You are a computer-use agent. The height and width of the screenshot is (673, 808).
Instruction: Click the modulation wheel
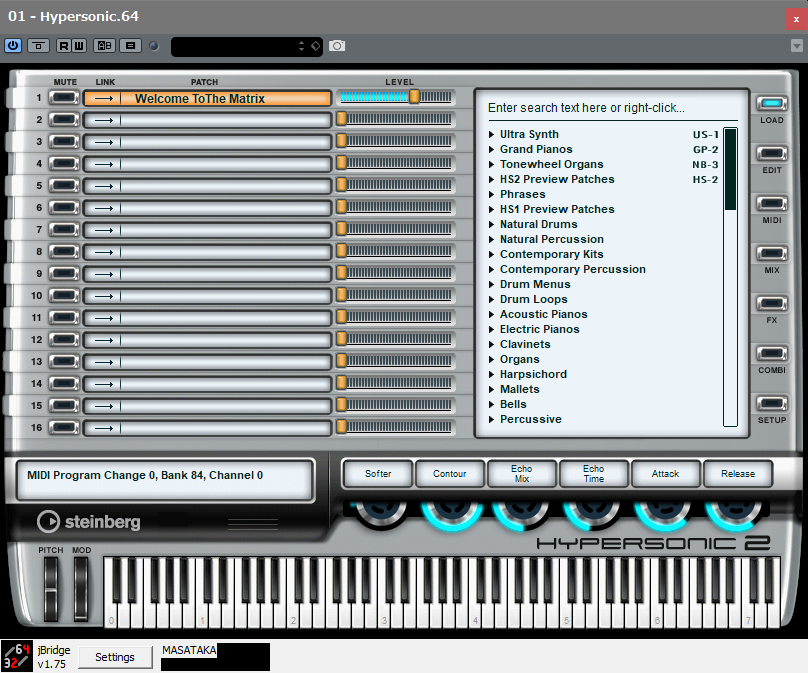pos(81,588)
